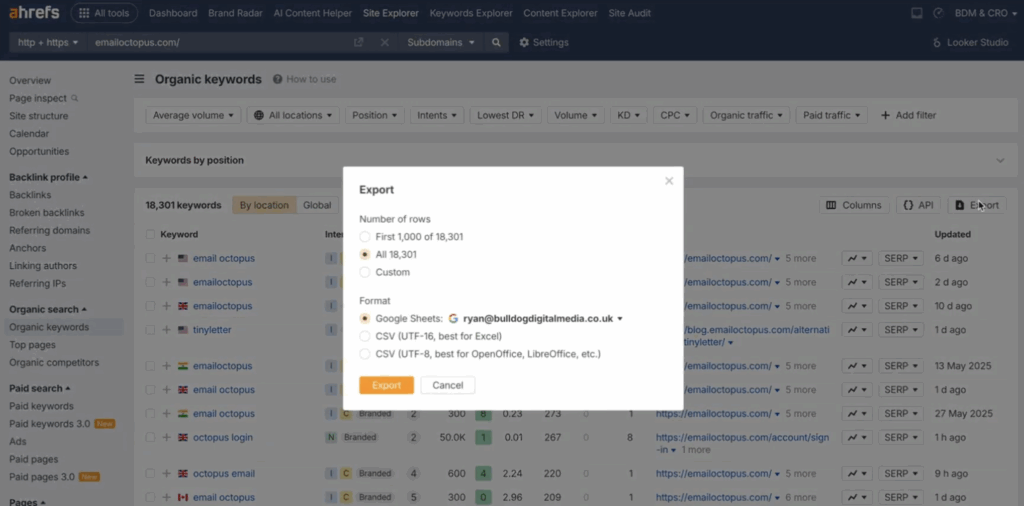Select Custom number of rows
1024x506 pixels.
click(x=365, y=272)
